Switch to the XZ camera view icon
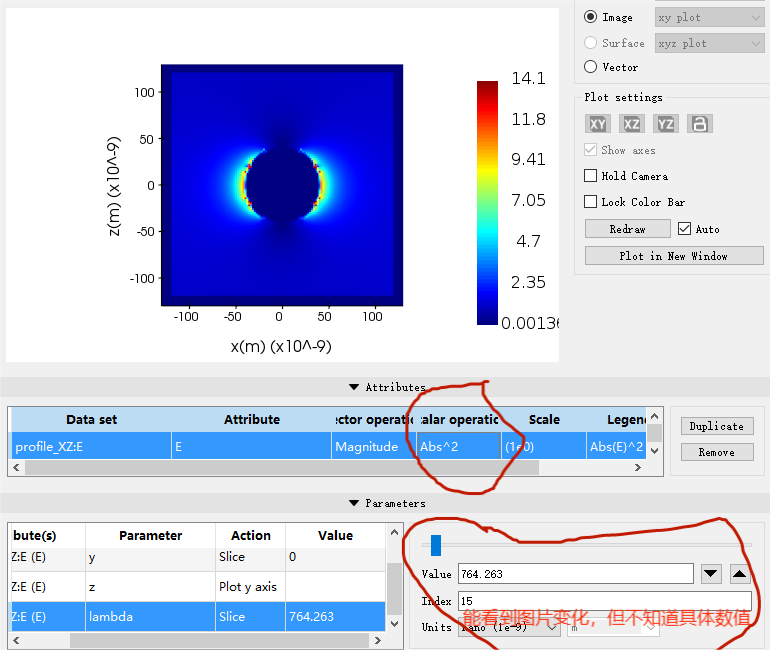770x650 pixels. (x=632, y=124)
